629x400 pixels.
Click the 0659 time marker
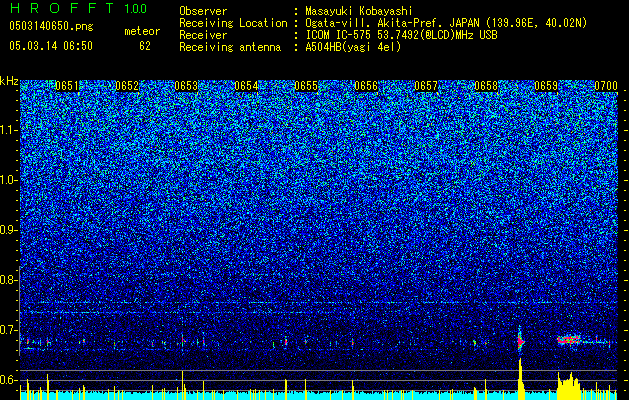pyautogui.click(x=546, y=86)
